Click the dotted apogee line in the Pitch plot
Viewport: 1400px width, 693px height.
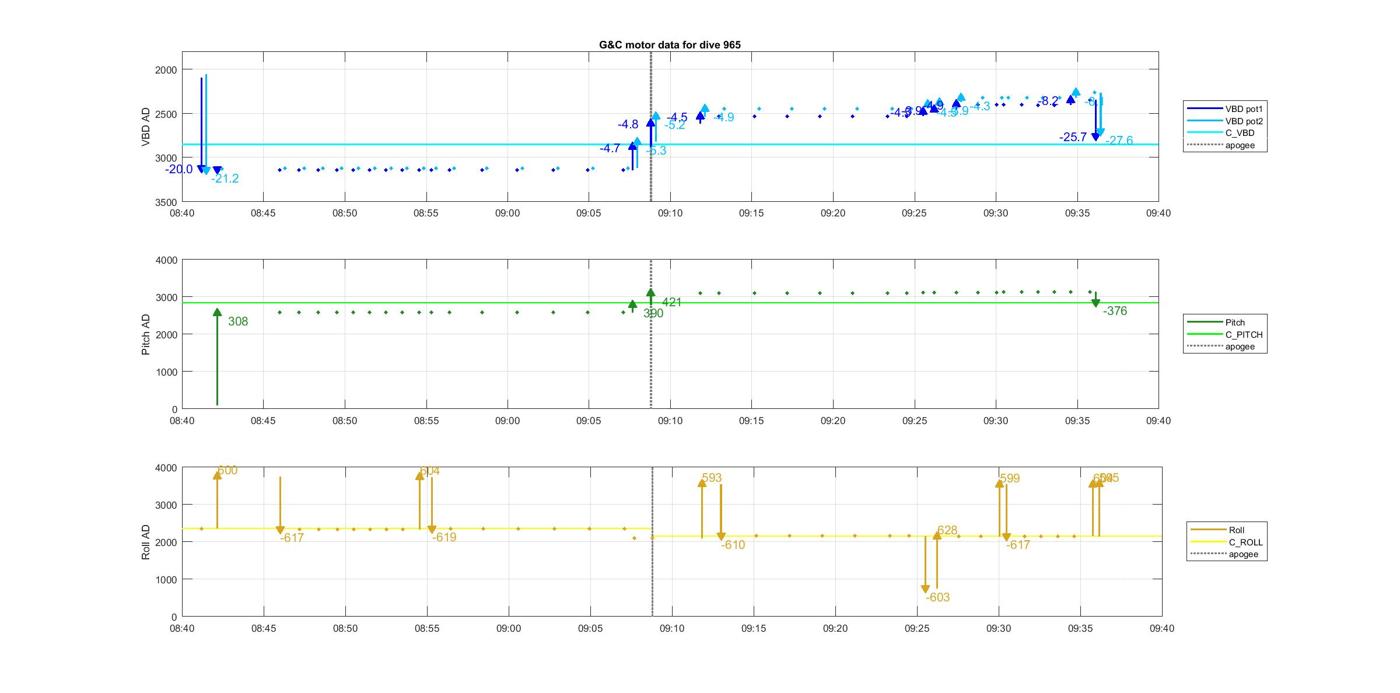click(x=651, y=334)
